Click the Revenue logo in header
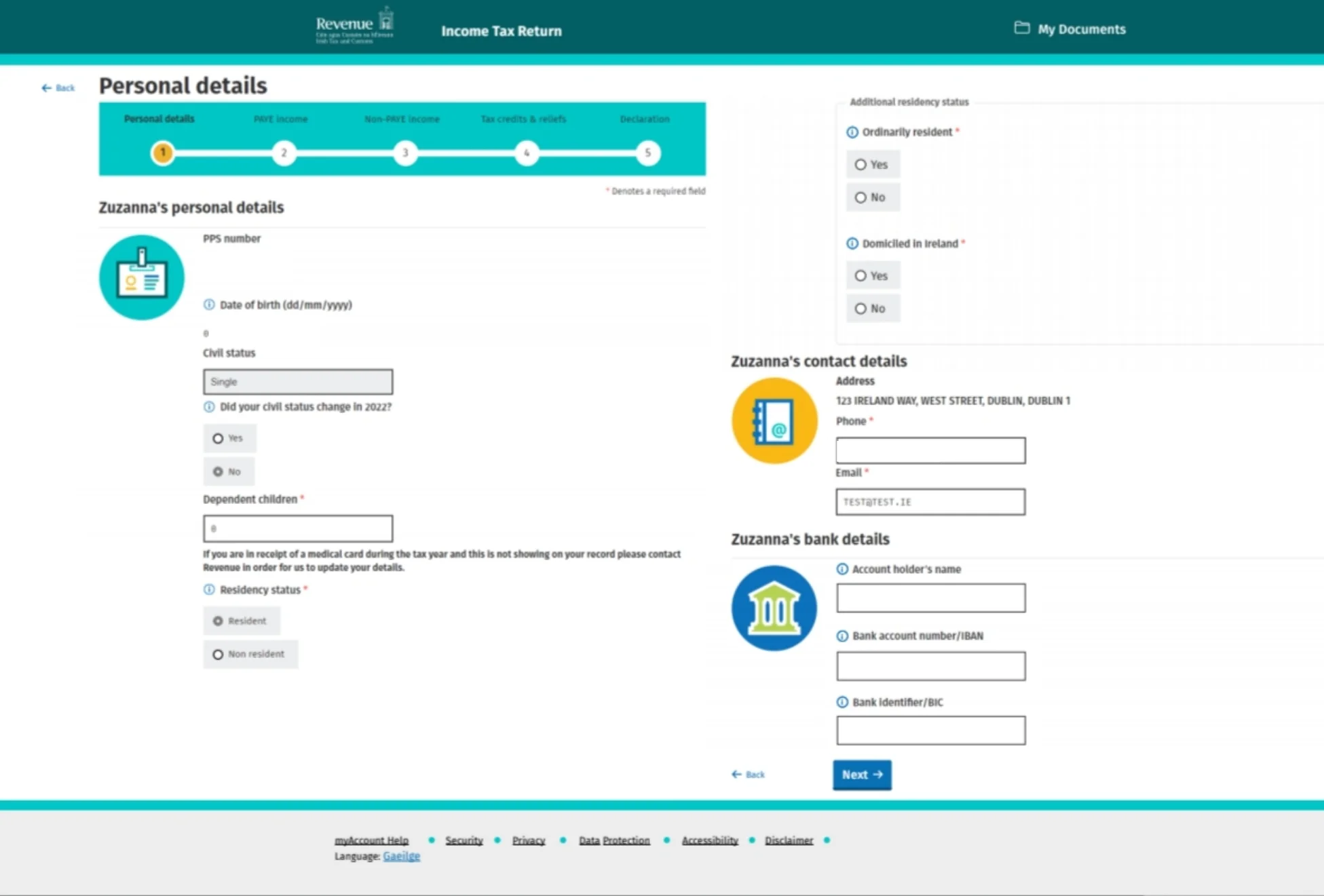 pos(354,26)
